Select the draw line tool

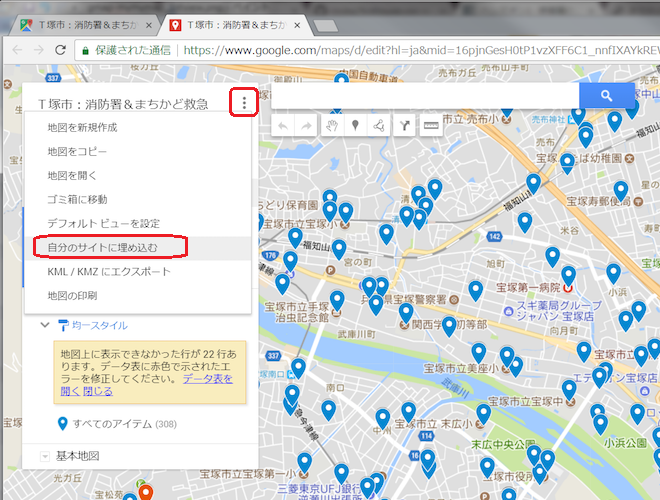coord(378,125)
